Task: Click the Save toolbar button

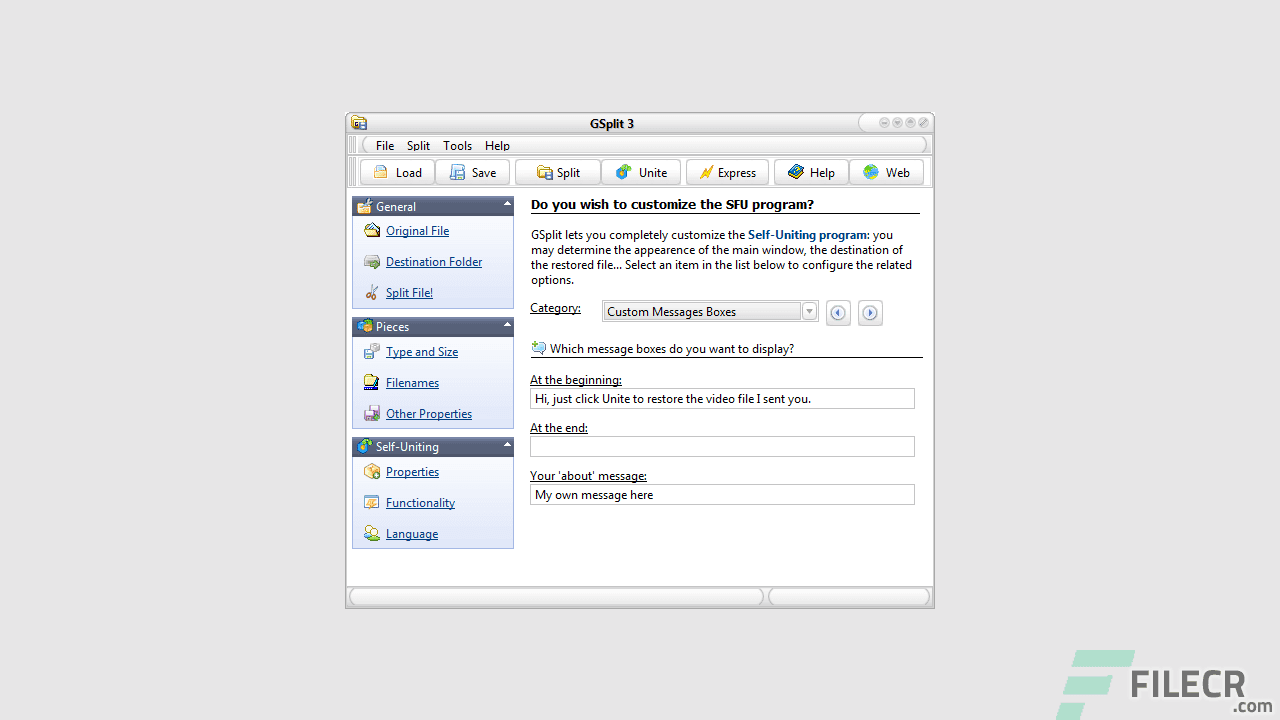Action: [x=473, y=172]
